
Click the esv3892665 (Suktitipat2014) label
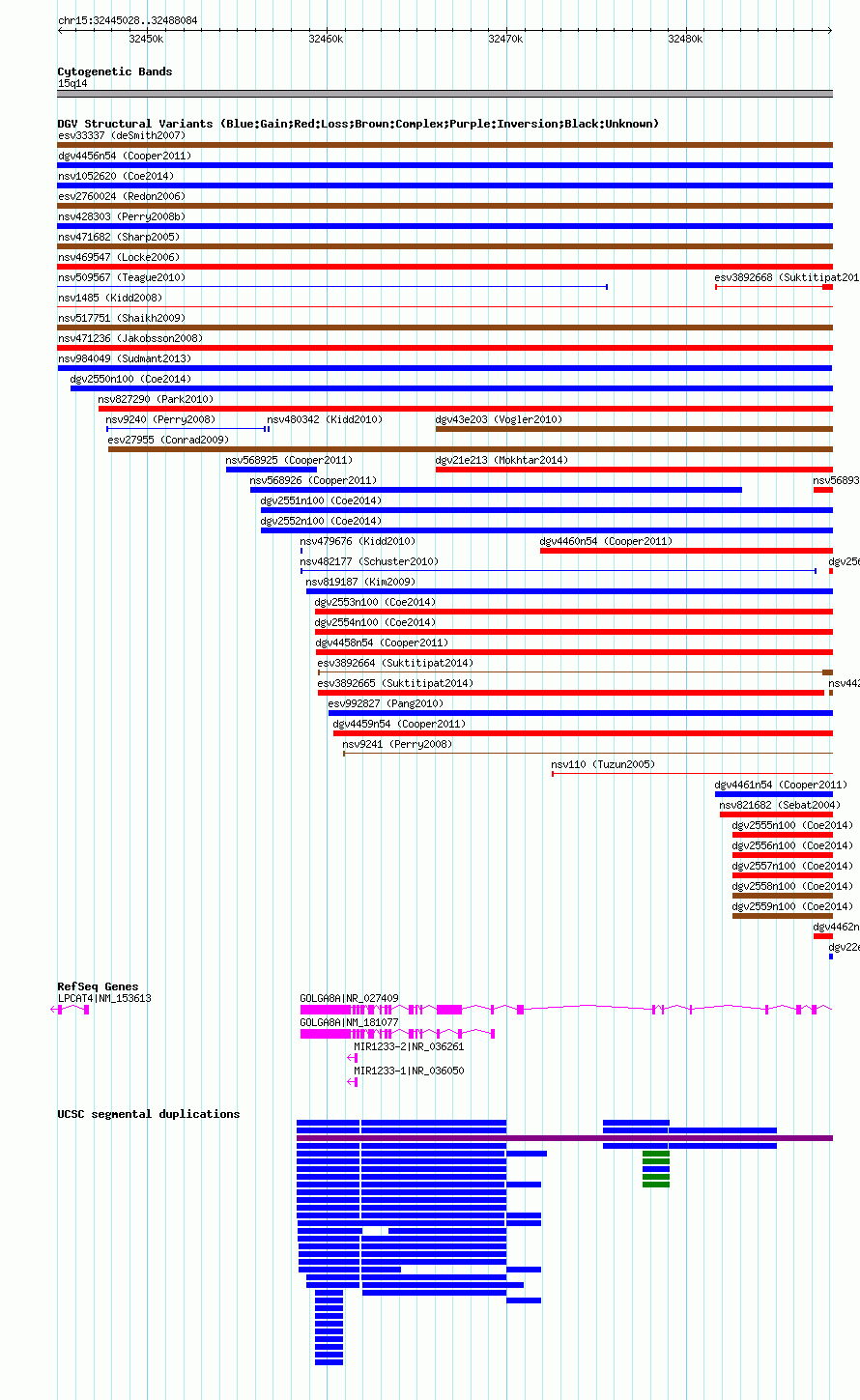tap(395, 683)
